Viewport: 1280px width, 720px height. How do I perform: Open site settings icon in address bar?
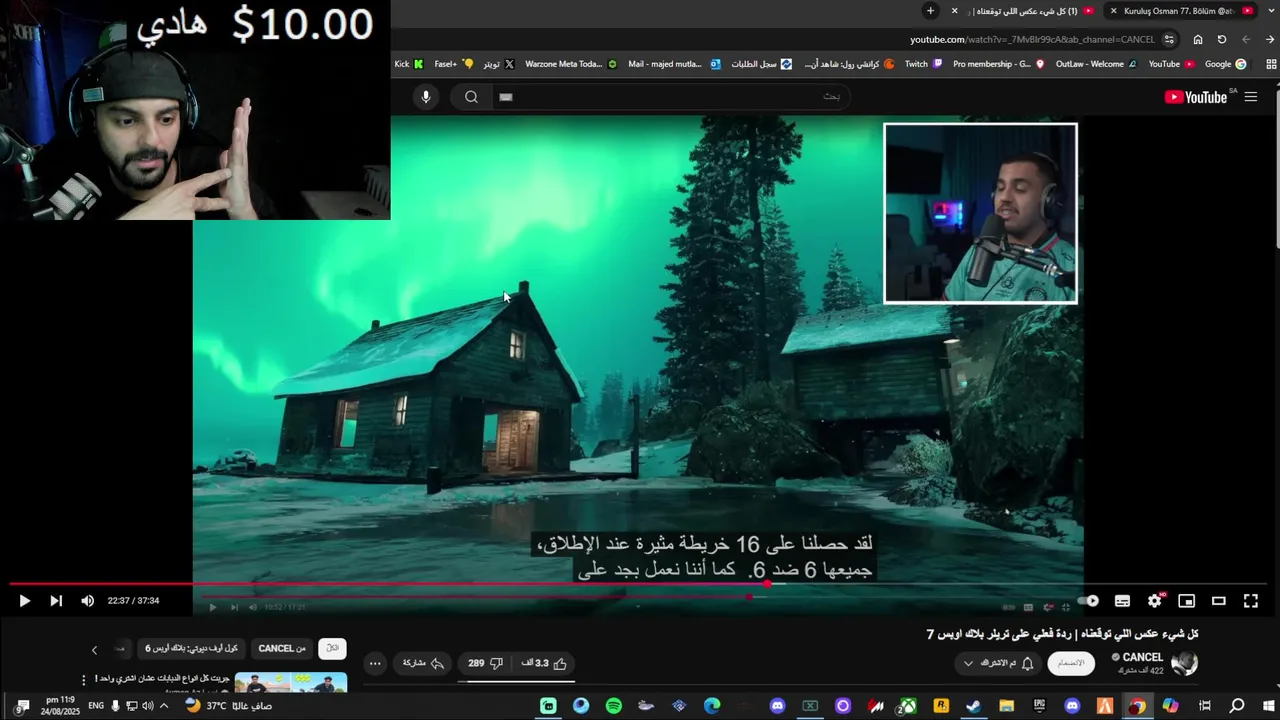click(1169, 39)
